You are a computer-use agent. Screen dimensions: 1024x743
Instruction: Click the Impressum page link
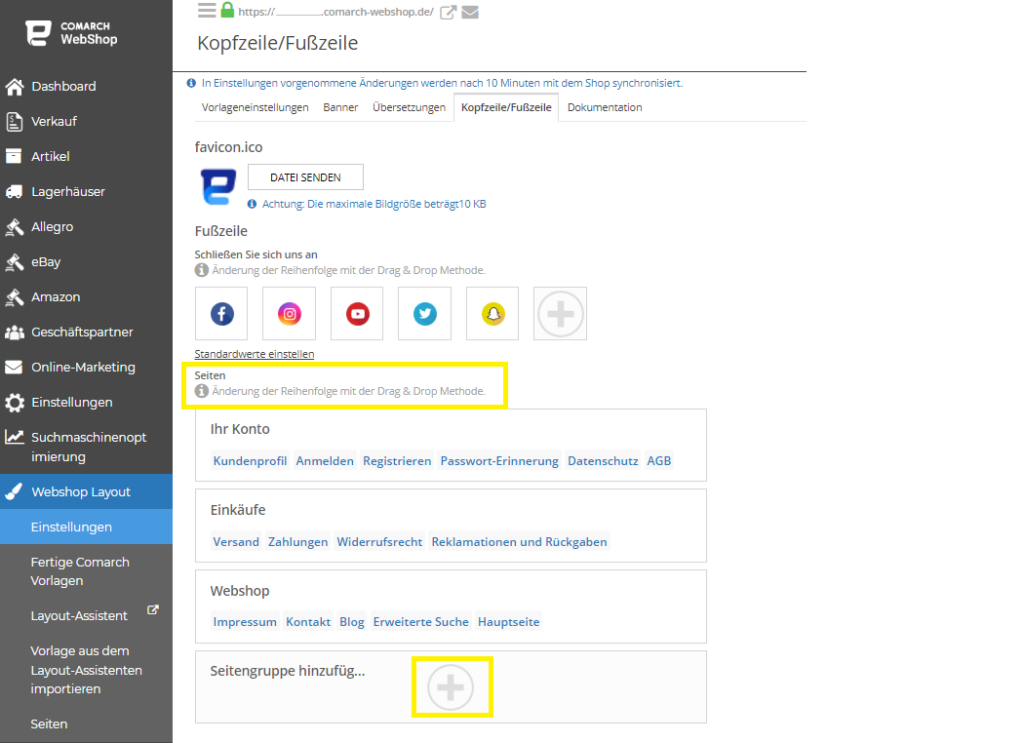[x=245, y=622]
